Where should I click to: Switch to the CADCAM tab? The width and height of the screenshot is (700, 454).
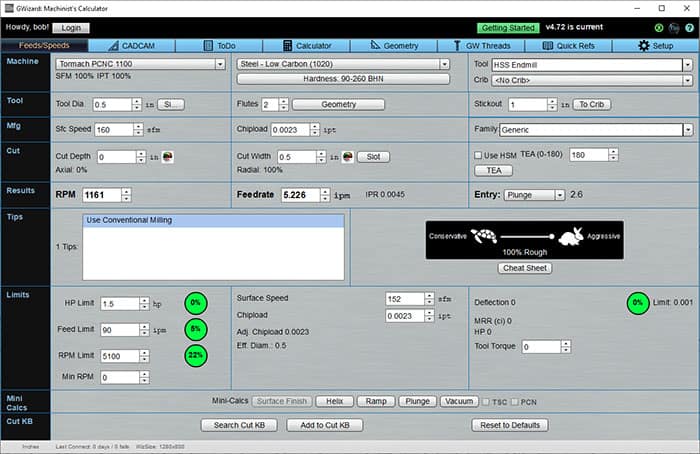pos(132,46)
